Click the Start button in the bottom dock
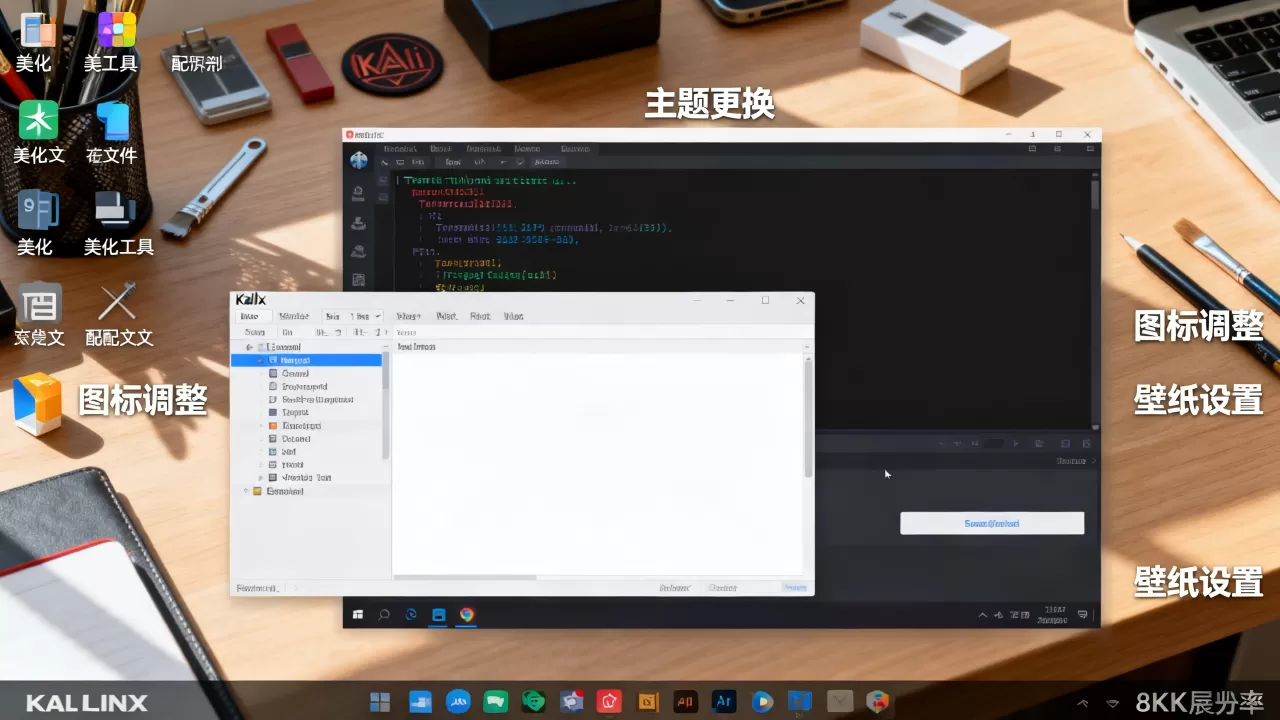Screen dimensions: 1280x720 [x=380, y=702]
